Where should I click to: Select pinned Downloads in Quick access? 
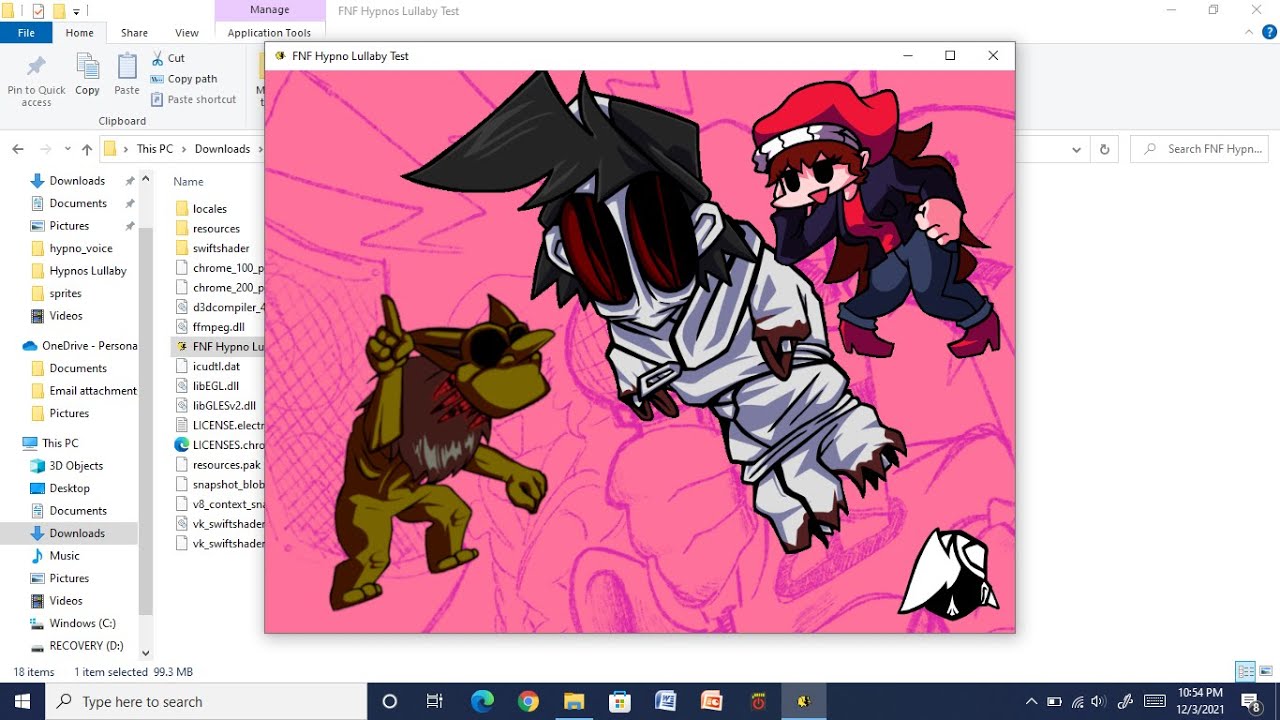pyautogui.click(x=77, y=181)
